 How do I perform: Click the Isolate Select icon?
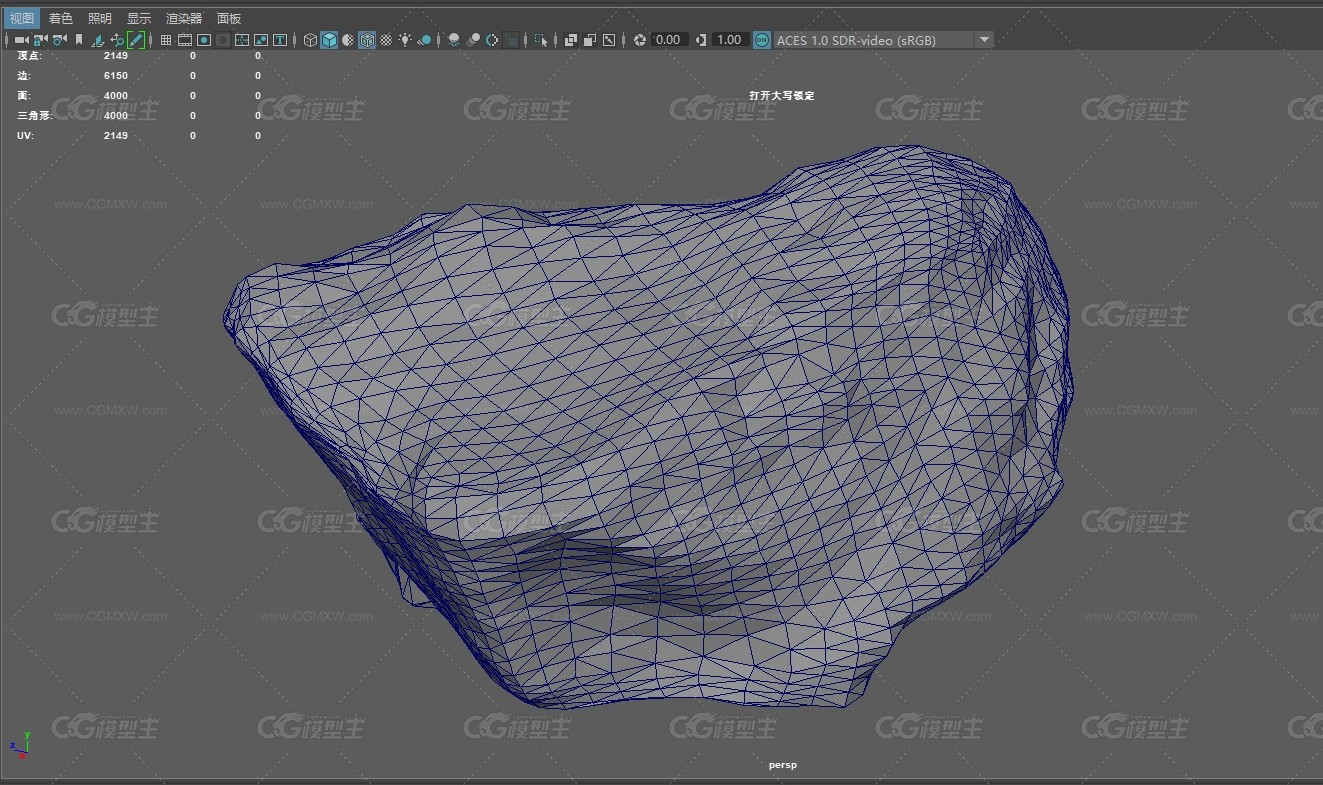pyautogui.click(x=541, y=40)
